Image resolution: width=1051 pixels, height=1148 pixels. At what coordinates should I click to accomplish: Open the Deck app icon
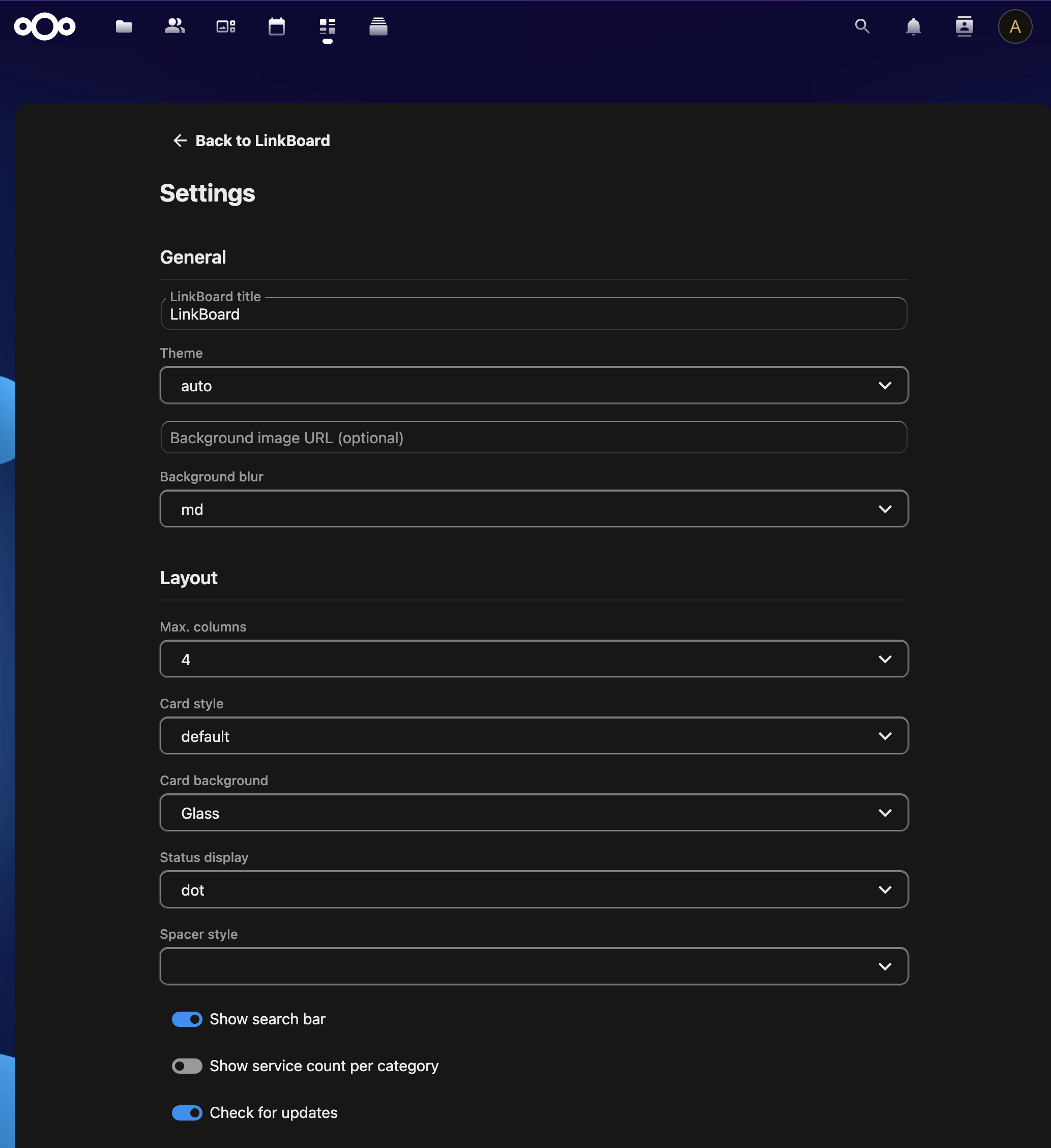378,26
